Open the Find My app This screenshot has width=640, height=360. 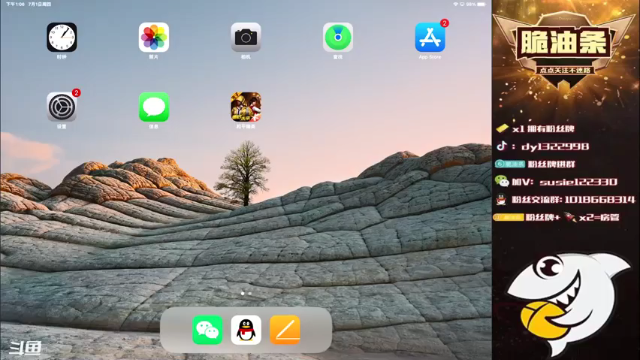338,37
